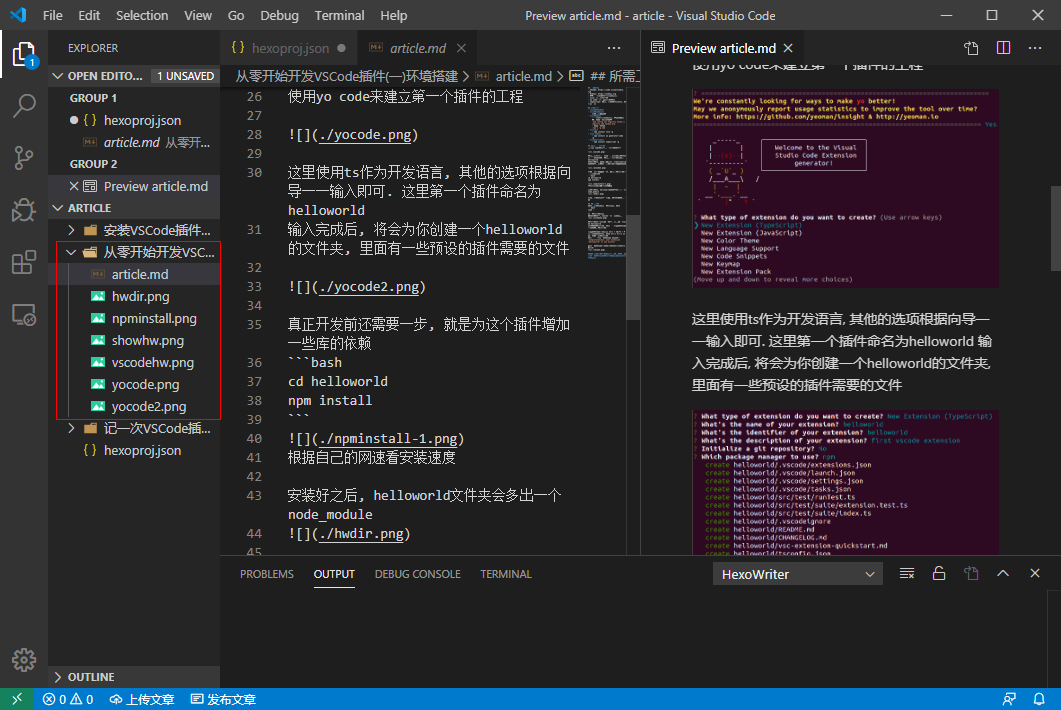Expand the 安装VSCode插件 folder
This screenshot has width=1061, height=710.
coord(134,230)
